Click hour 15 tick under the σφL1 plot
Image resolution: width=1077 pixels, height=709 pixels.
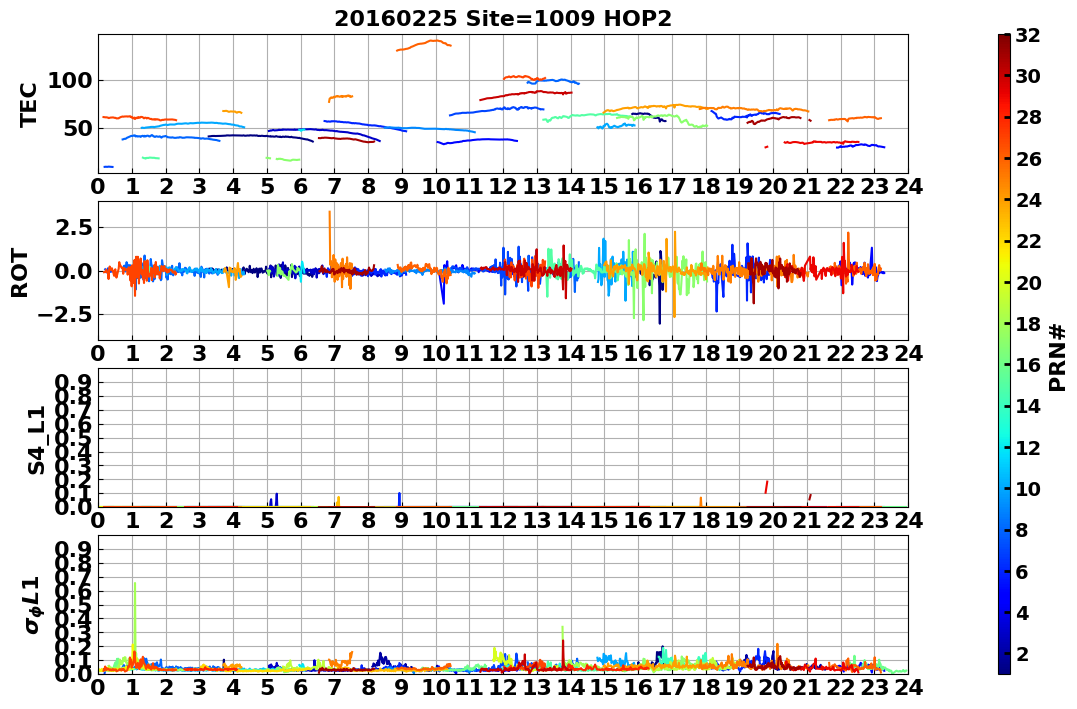(604, 687)
